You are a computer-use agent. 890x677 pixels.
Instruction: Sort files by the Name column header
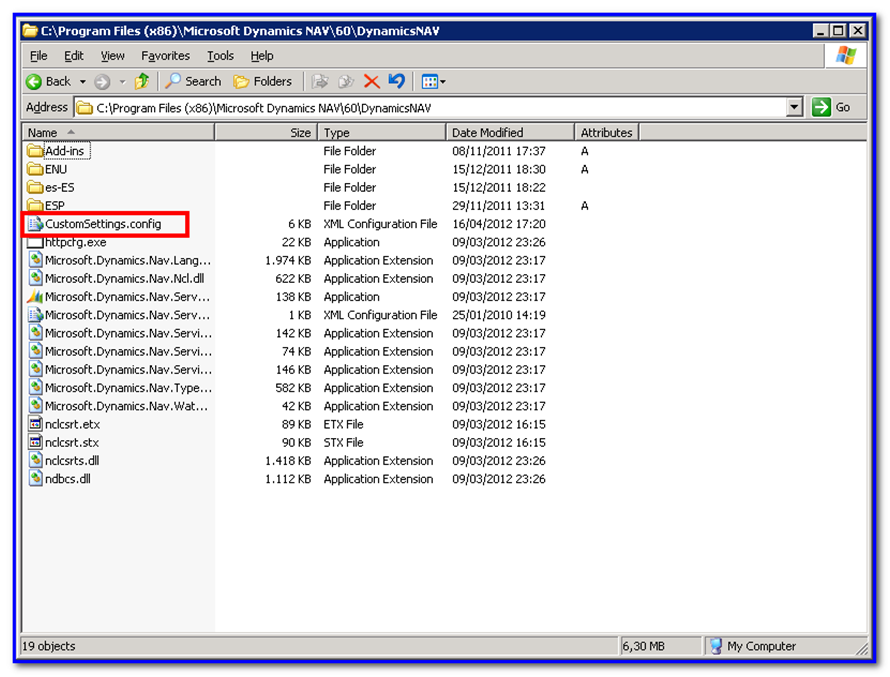tap(45, 132)
